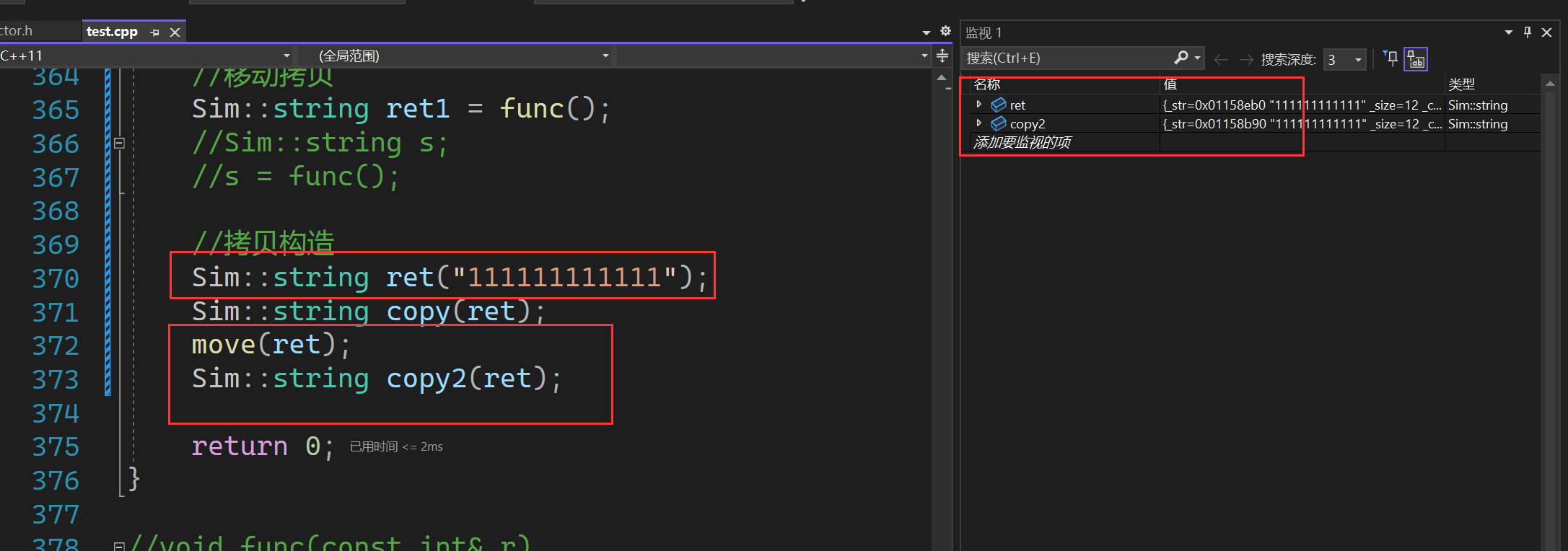
Task: Pin the test.cpp tab
Action: pyautogui.click(x=154, y=32)
